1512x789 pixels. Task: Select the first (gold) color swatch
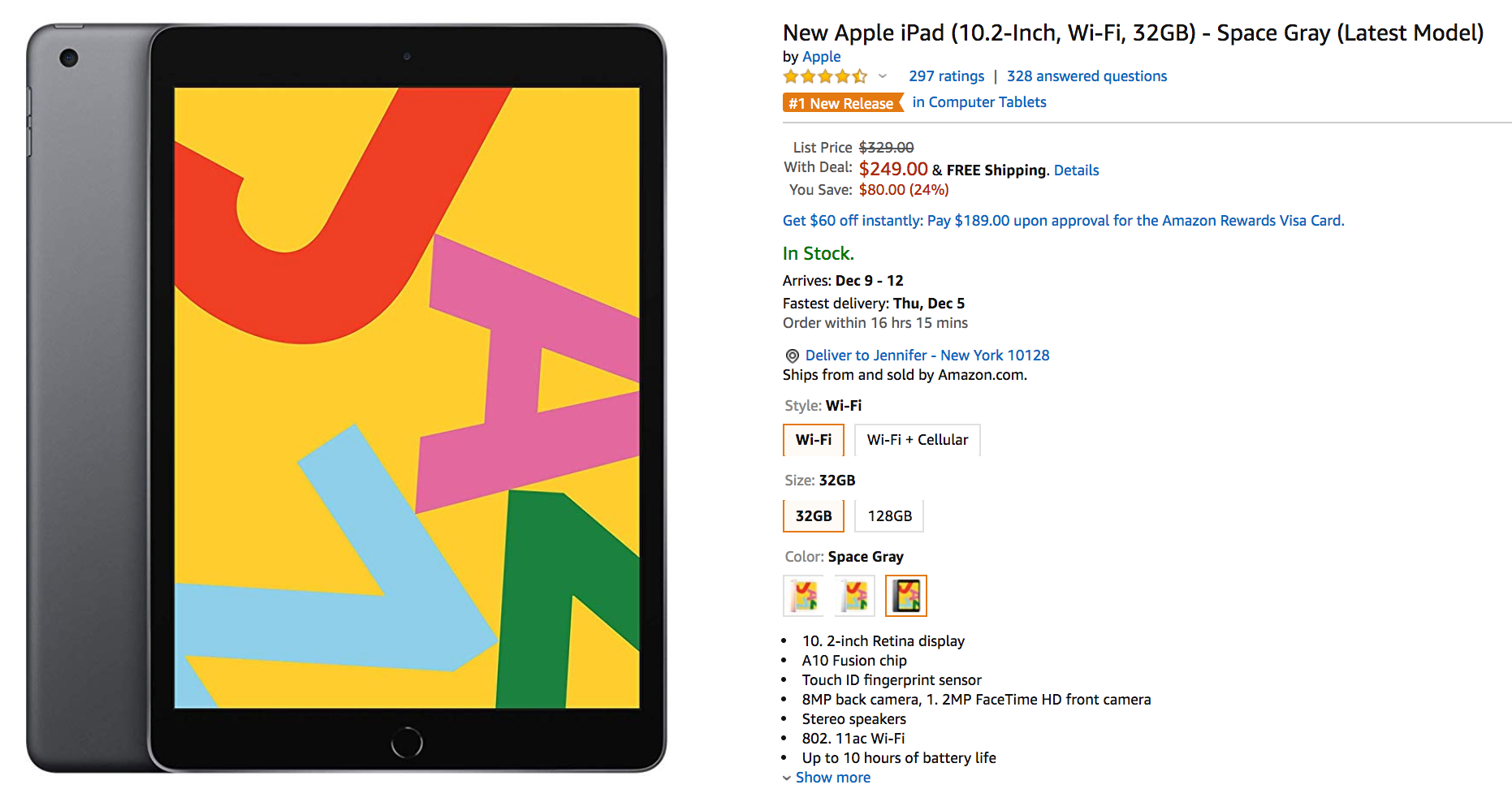pyautogui.click(x=803, y=596)
